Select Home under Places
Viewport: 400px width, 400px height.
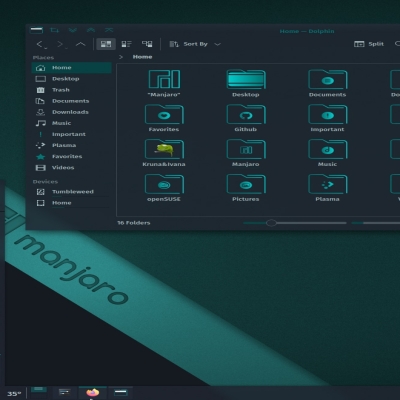coord(72,68)
